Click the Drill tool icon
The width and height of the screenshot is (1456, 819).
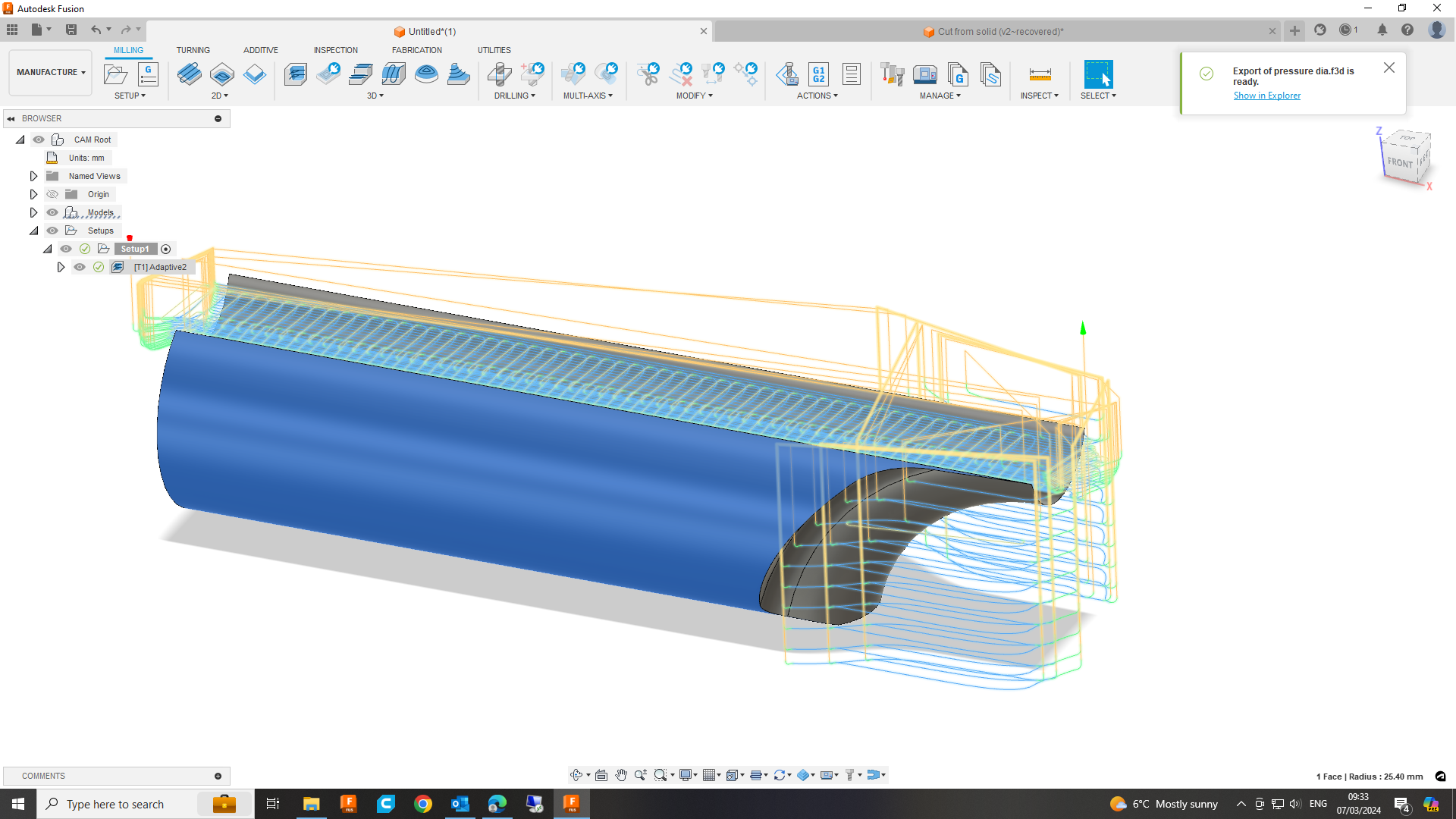499,74
